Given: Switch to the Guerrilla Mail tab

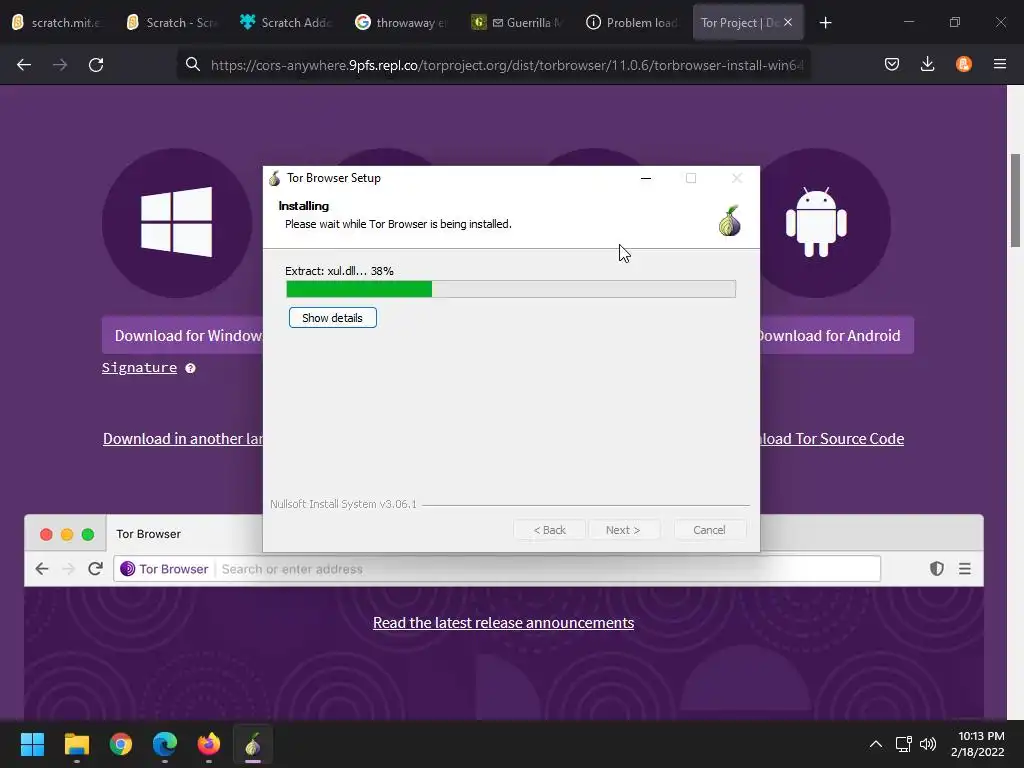Looking at the screenshot, I should [517, 22].
